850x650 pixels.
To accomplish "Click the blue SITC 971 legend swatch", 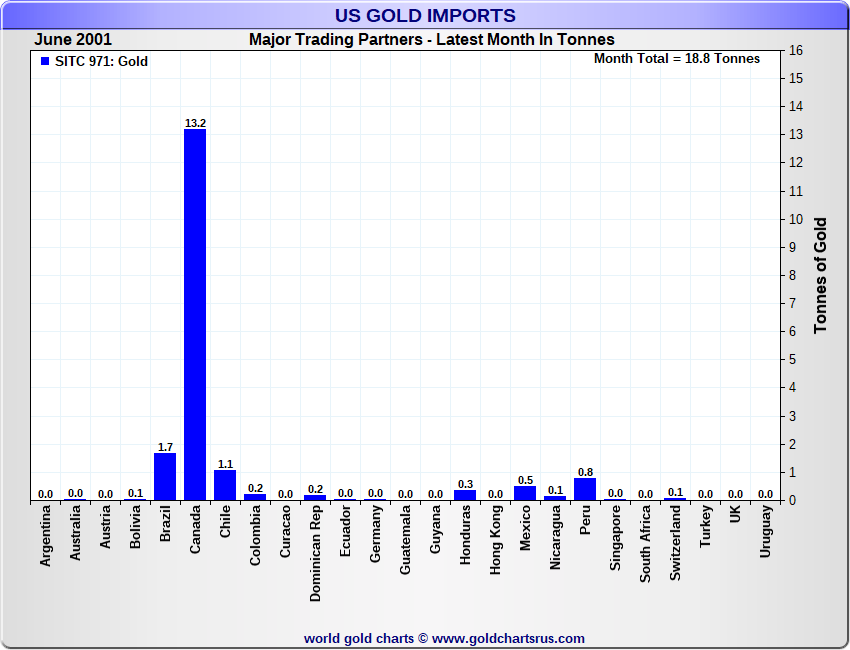I will pyautogui.click(x=45, y=62).
